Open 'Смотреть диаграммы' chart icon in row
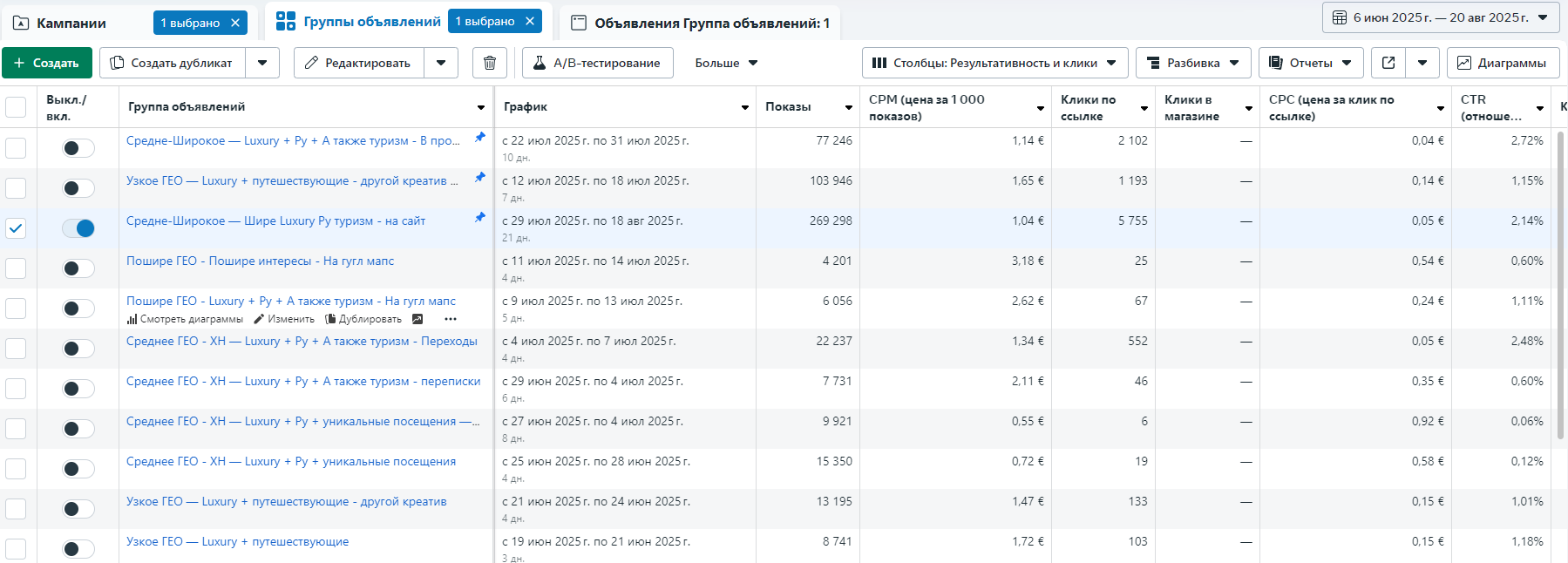The height and width of the screenshot is (563, 1568). 132,319
